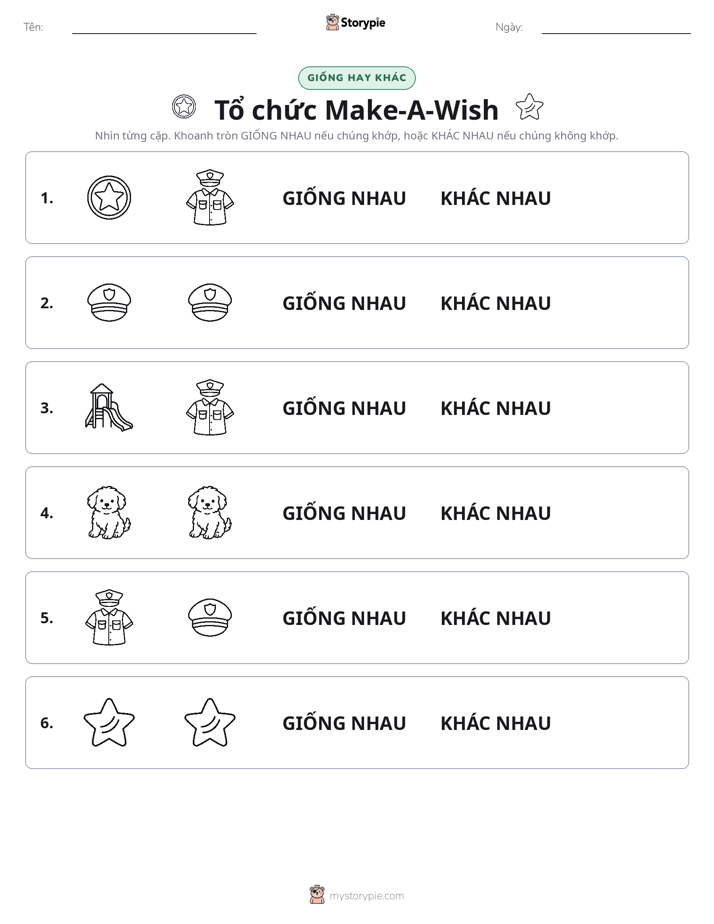The height and width of the screenshot is (924, 714).
Task: Click the left star icon in row 6
Action: pos(109,722)
